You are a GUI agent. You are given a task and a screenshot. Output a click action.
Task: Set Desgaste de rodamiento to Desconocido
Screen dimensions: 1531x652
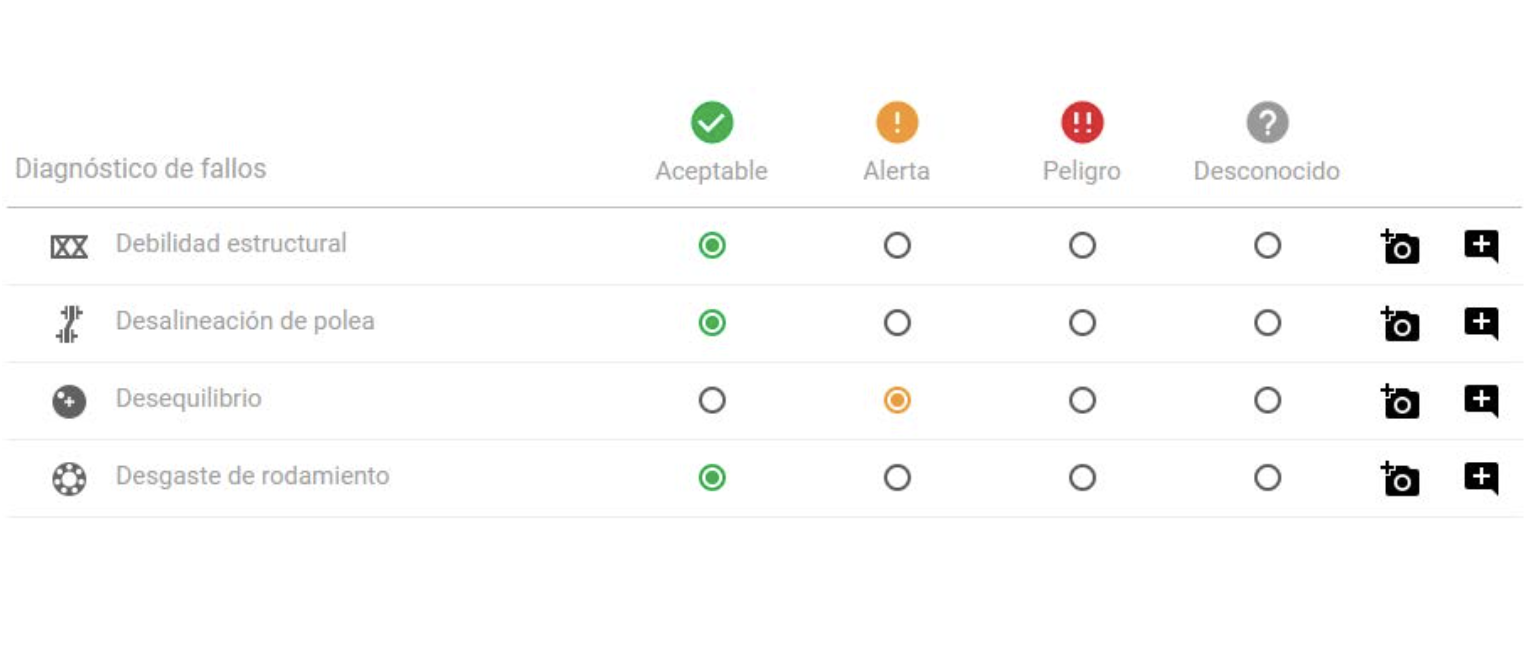tap(1267, 478)
